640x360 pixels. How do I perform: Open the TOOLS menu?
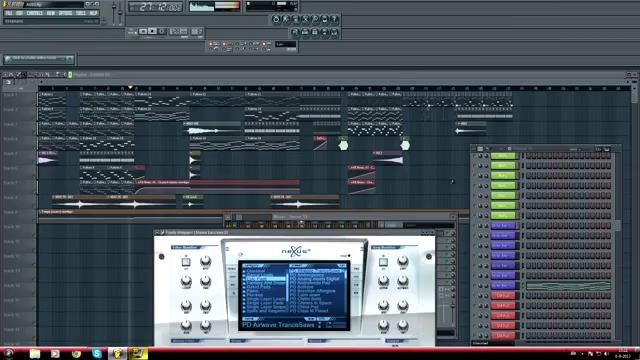(81, 13)
